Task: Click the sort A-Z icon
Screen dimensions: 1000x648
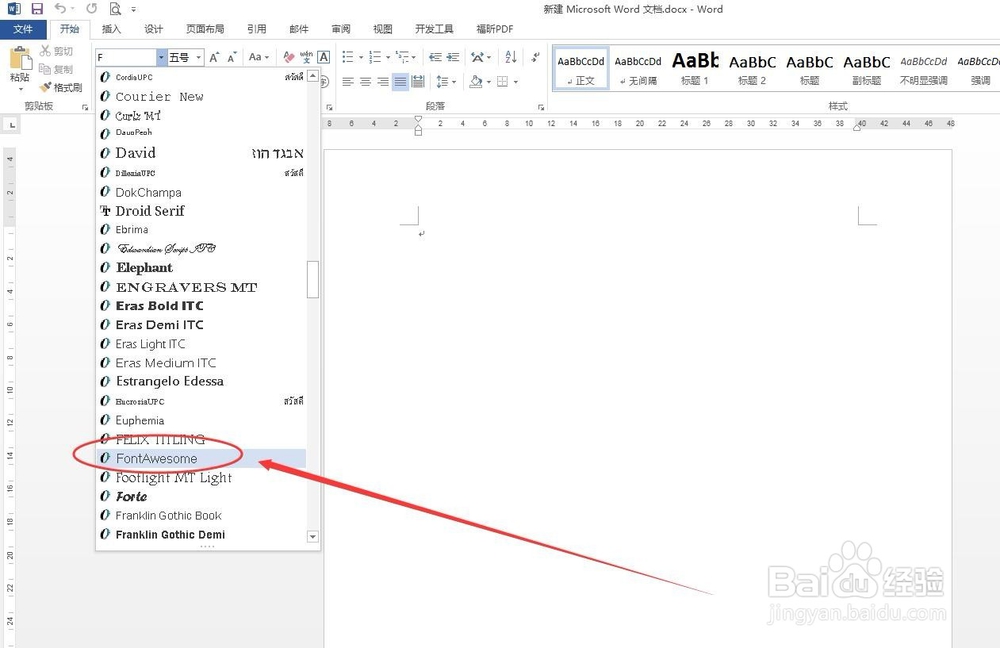Action: click(511, 57)
